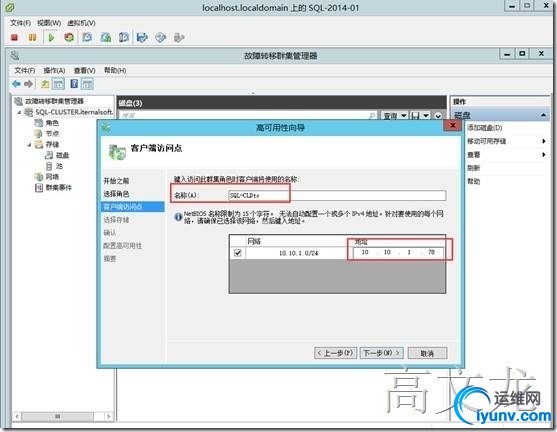The width and height of the screenshot is (557, 432).
Task: Click the take snapshot toolbar icon
Action: tap(87, 37)
